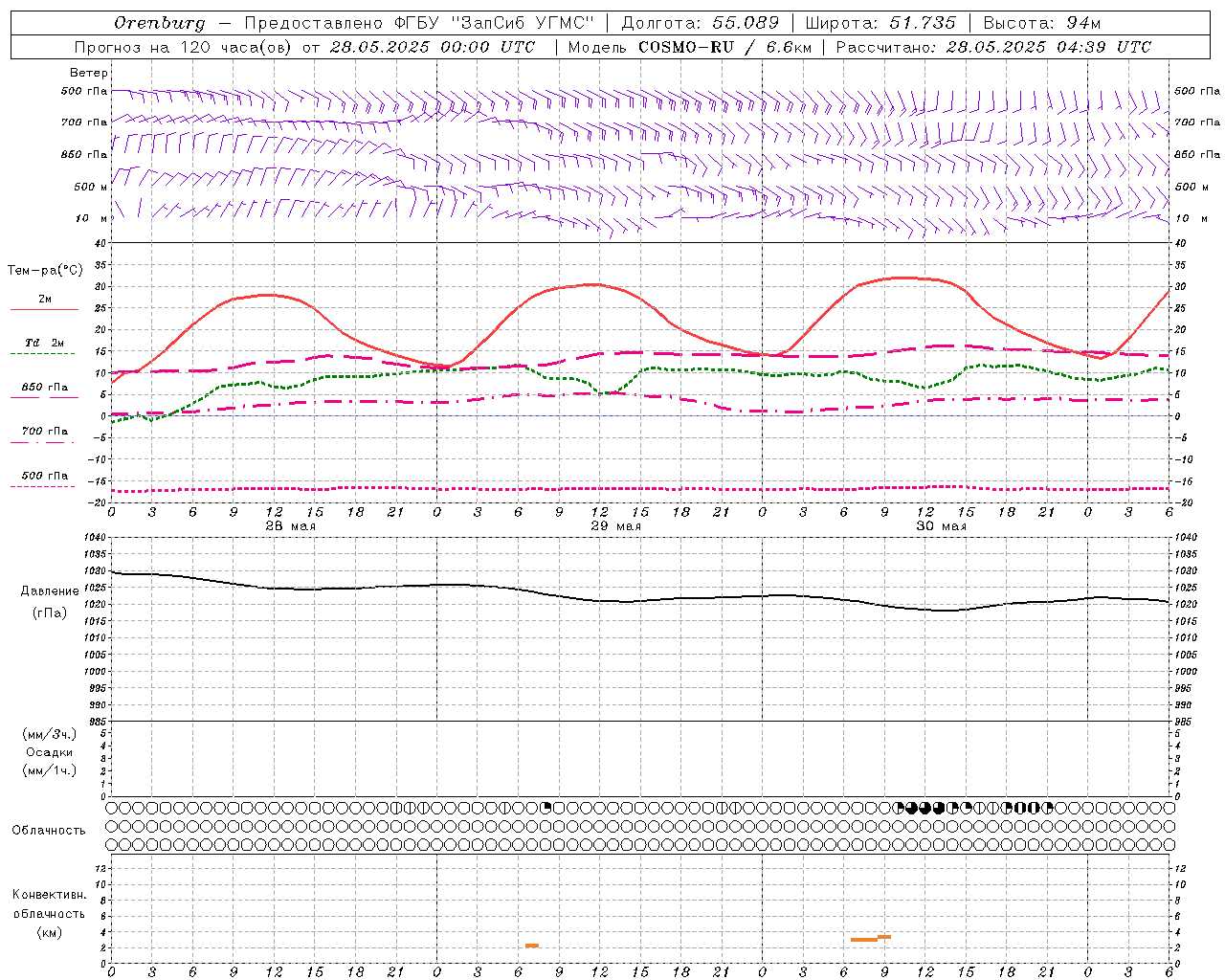Click the (гПа) unit label under Давление
1225x980 pixels.
[x=50, y=613]
